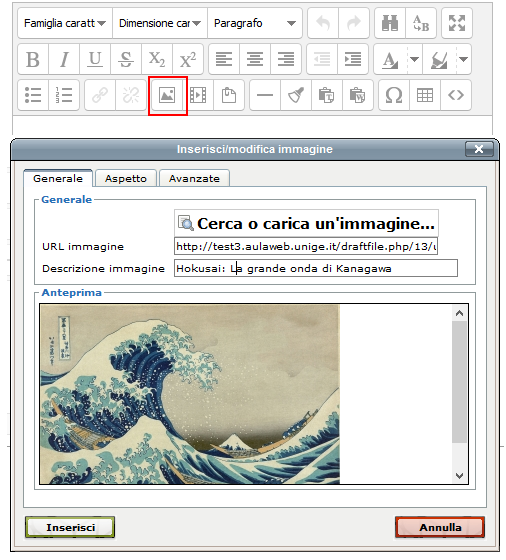Click the cleanup brush icon

(x=296, y=95)
